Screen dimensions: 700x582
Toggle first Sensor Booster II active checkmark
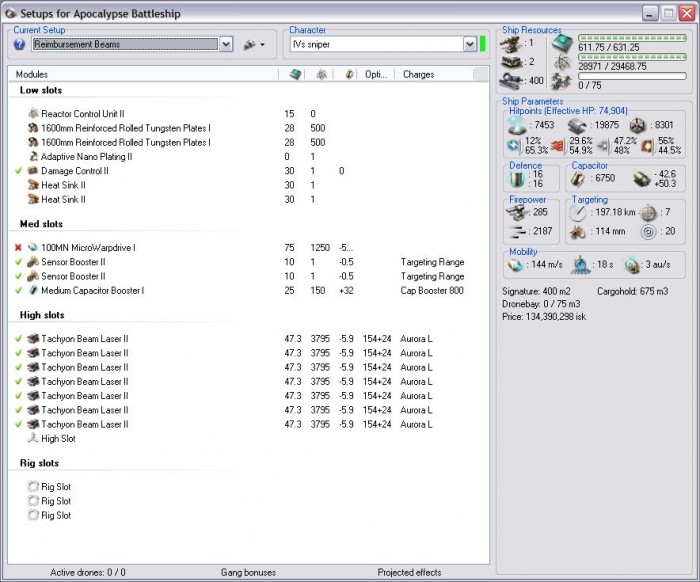[x=18, y=262]
